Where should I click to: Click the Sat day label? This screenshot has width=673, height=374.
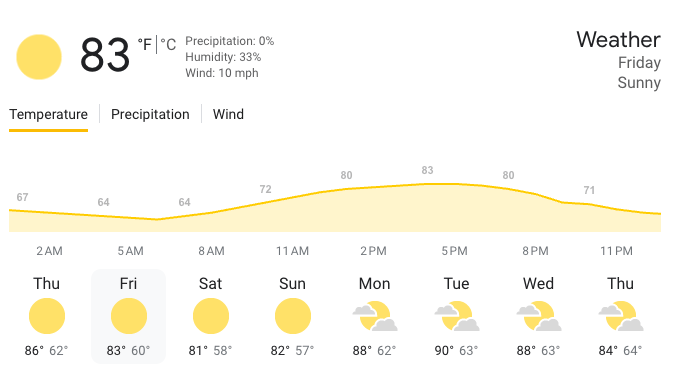coord(210,284)
